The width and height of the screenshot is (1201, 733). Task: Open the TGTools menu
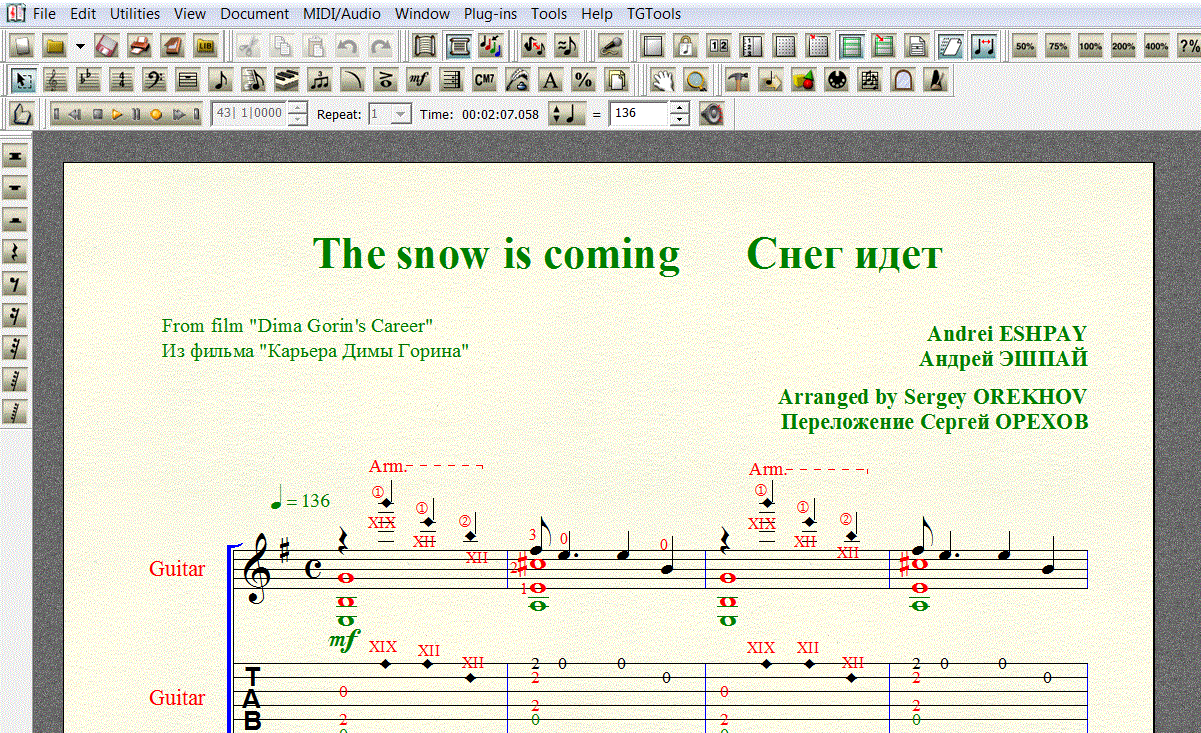(x=654, y=14)
